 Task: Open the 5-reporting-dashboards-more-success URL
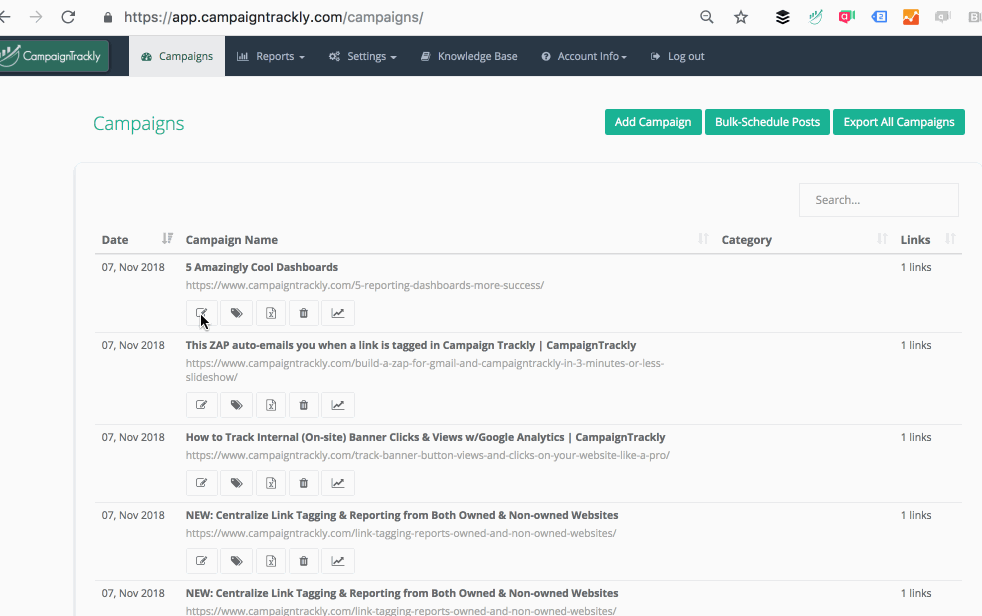click(364, 285)
